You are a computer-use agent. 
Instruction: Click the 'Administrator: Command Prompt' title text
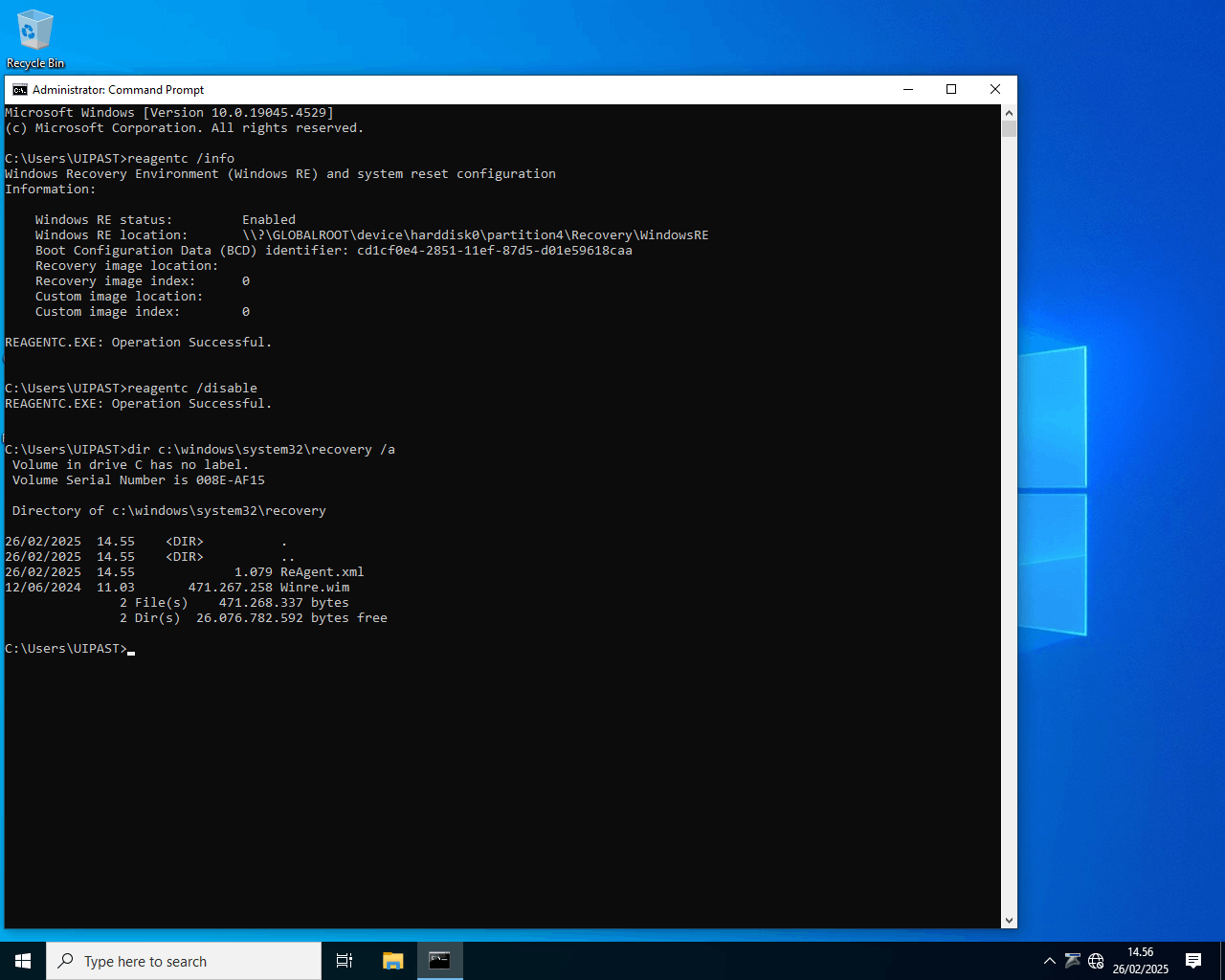[x=119, y=89]
